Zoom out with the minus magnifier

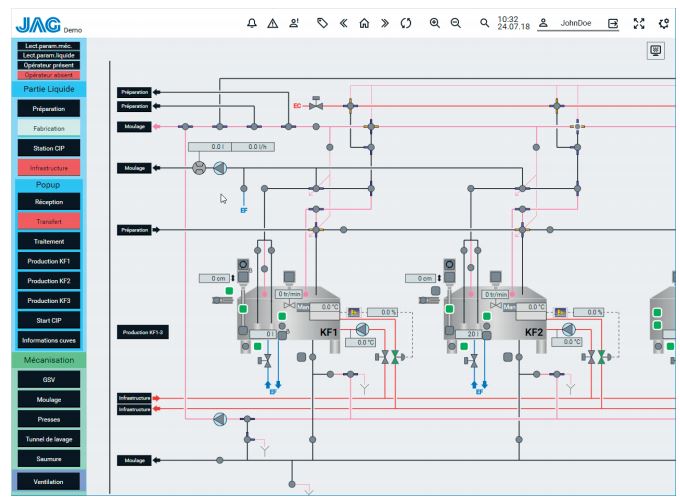pyautogui.click(x=458, y=20)
